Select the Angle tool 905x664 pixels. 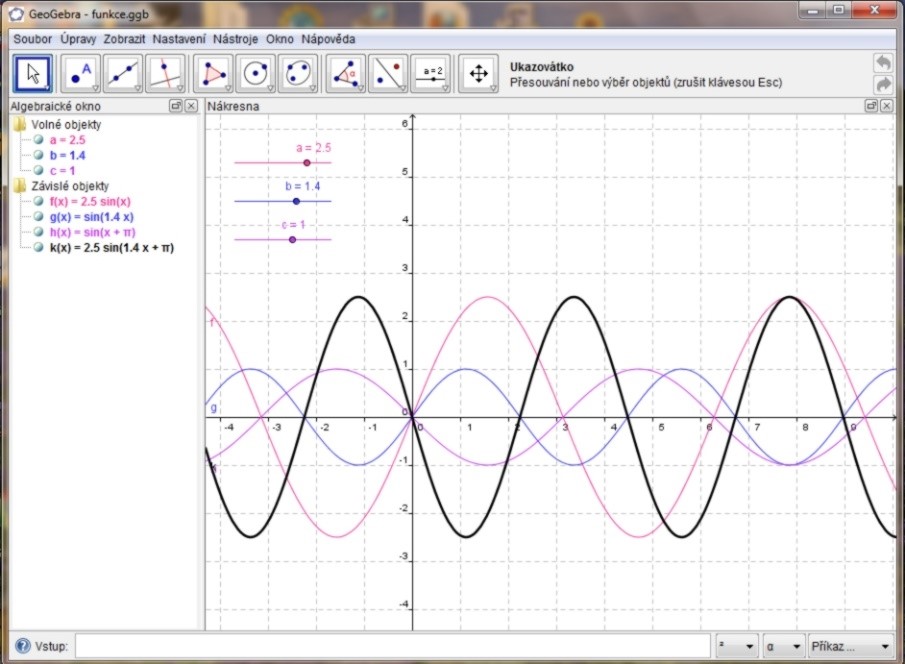coord(347,74)
